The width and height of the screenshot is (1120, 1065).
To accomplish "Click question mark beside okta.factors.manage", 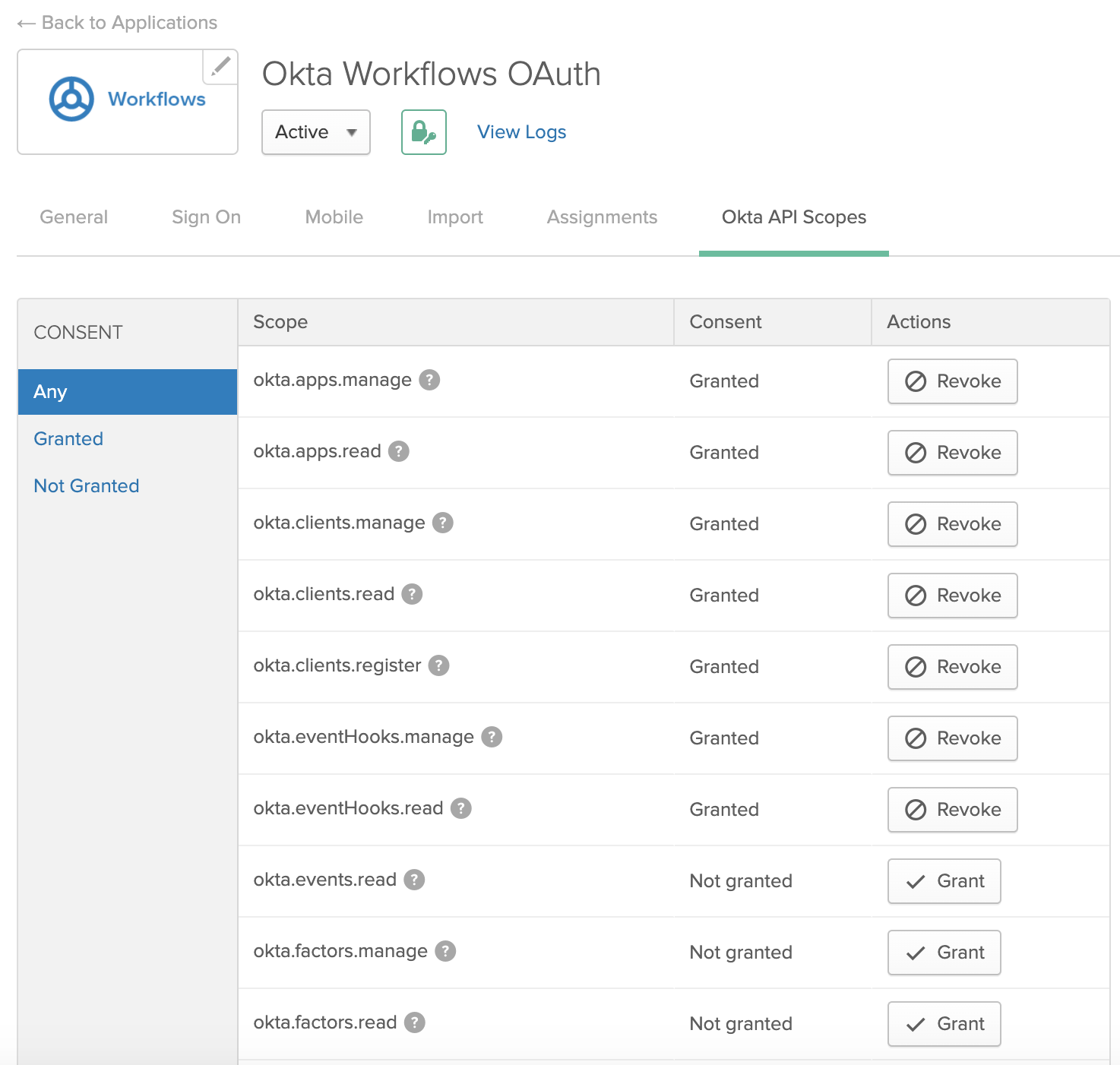I will [x=445, y=951].
